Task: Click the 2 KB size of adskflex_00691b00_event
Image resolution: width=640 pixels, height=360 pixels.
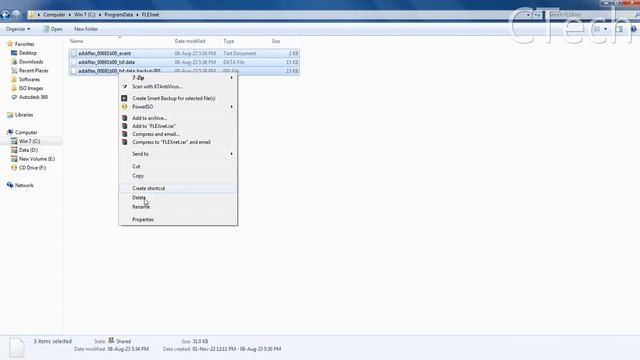Action: (293, 53)
